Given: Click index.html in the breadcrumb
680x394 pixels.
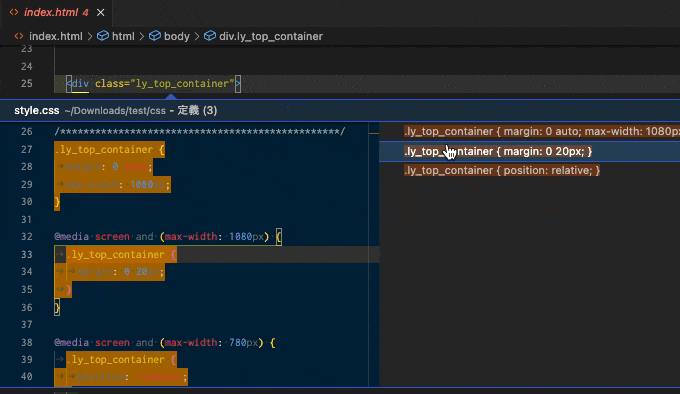Looking at the screenshot, I should [x=56, y=36].
